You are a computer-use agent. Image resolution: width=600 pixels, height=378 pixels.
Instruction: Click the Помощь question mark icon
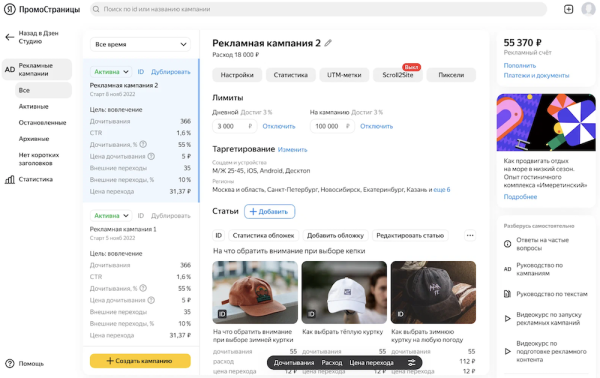coord(10,363)
